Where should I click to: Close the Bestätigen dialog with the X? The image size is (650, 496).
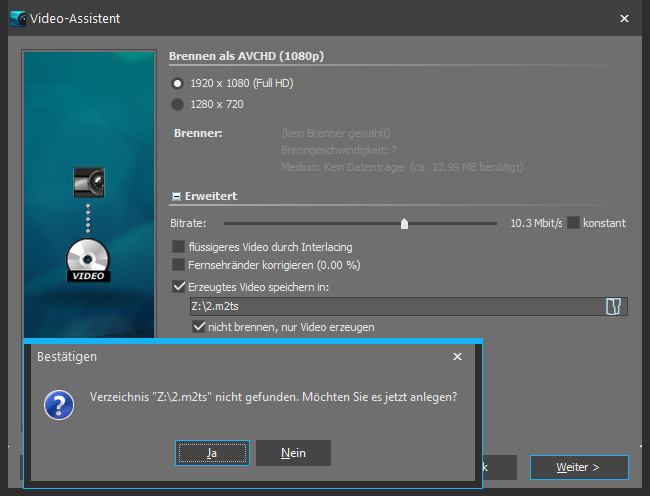click(457, 356)
